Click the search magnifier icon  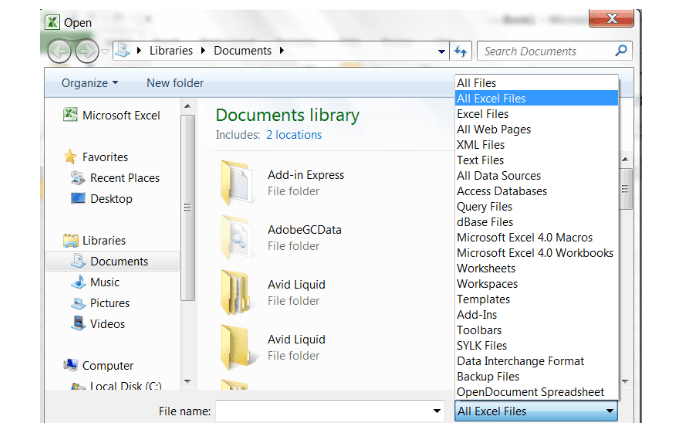tap(621, 51)
